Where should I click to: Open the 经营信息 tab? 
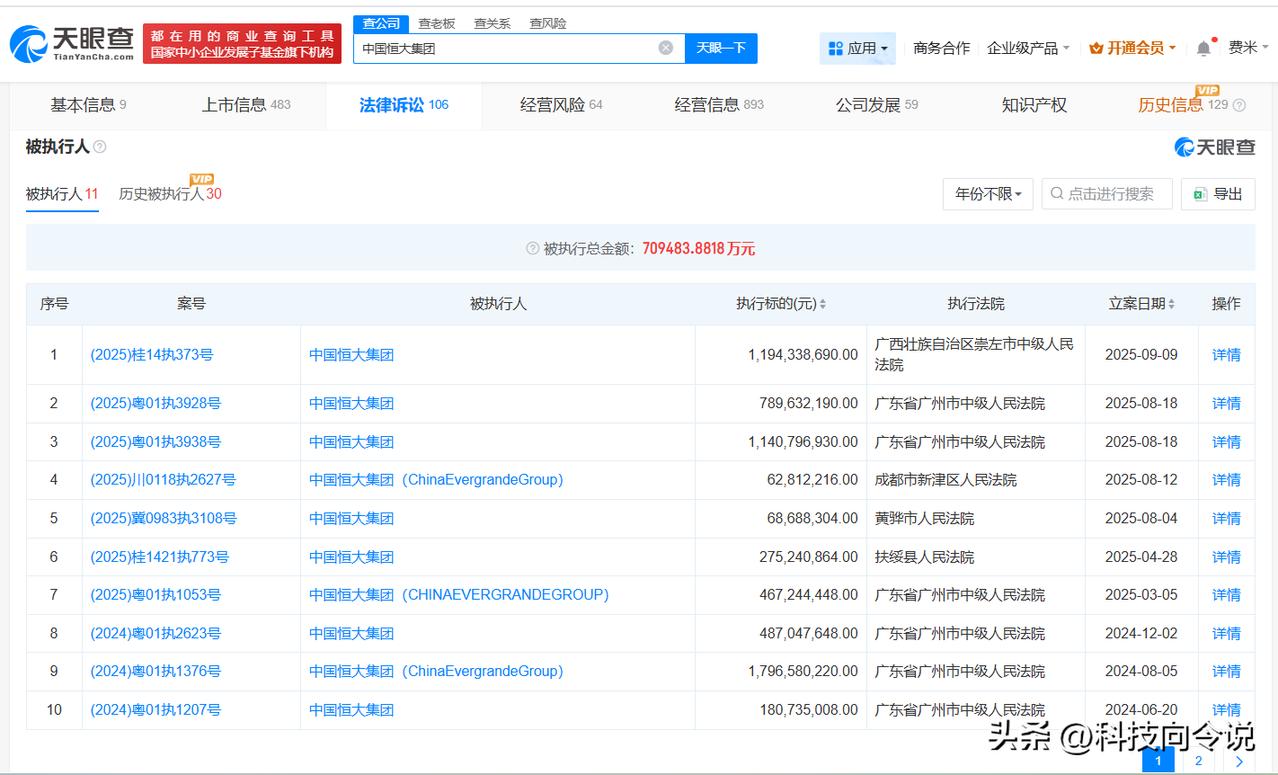[719, 105]
